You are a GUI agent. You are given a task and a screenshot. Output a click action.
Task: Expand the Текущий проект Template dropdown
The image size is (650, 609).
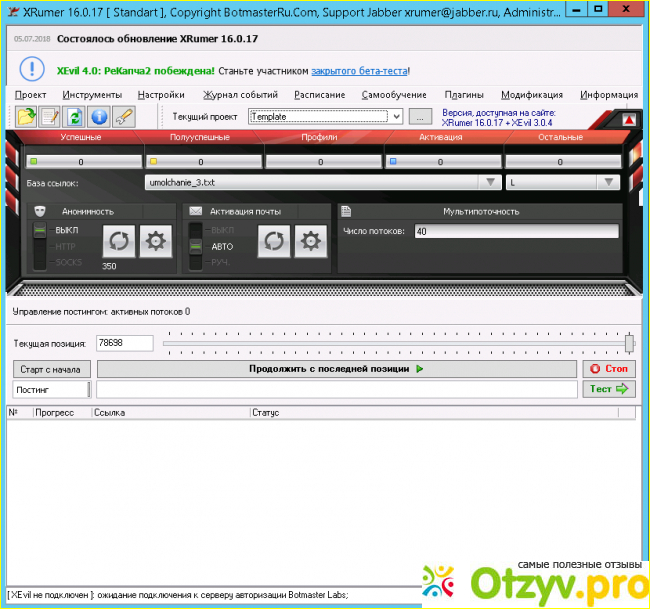[396, 117]
